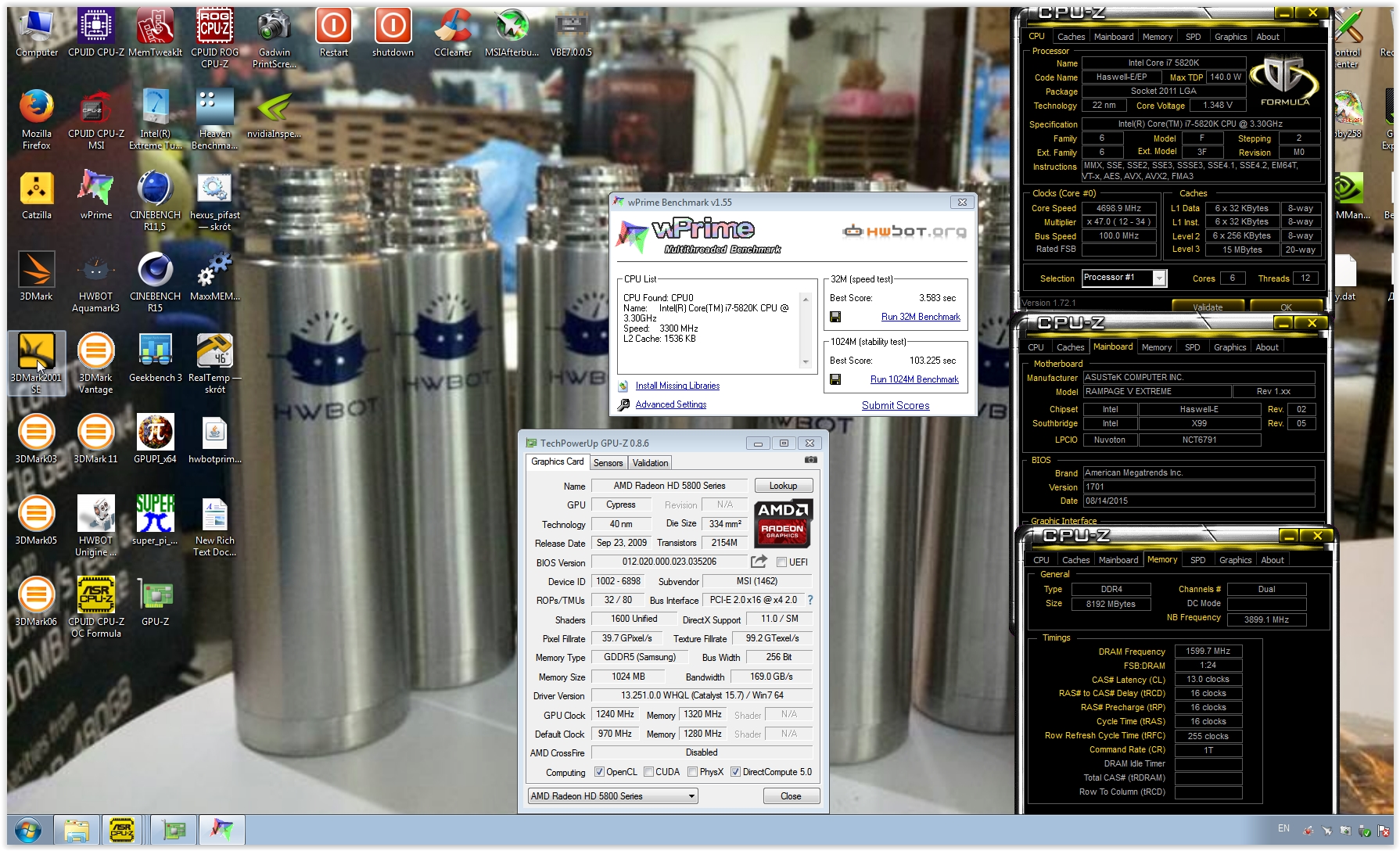Open Intel Extreme Tuning shortcut

coord(155,120)
